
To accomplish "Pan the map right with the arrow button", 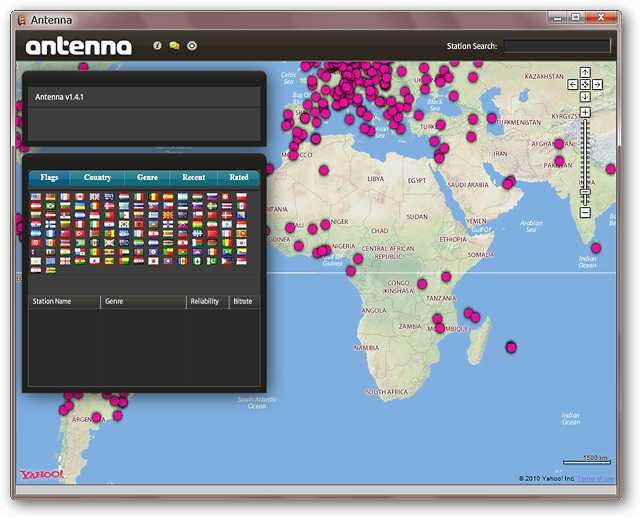I will click(x=597, y=85).
